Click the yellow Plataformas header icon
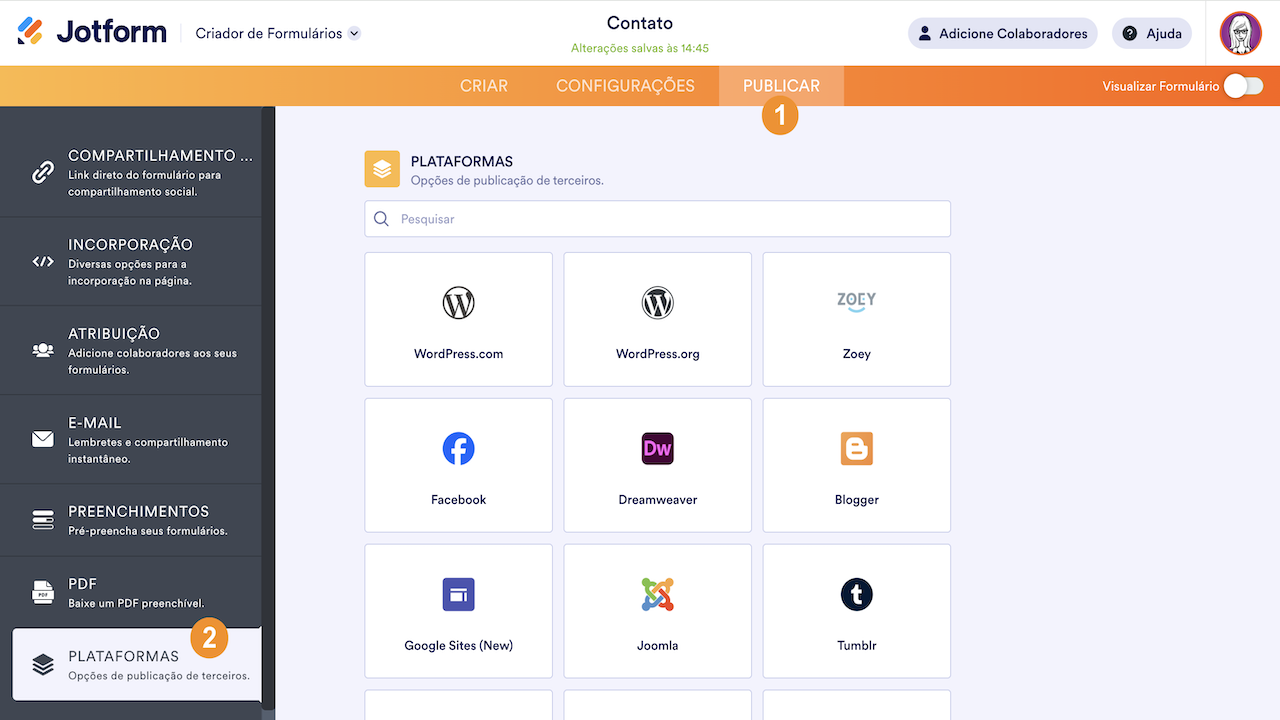This screenshot has width=1280, height=720. coord(382,169)
